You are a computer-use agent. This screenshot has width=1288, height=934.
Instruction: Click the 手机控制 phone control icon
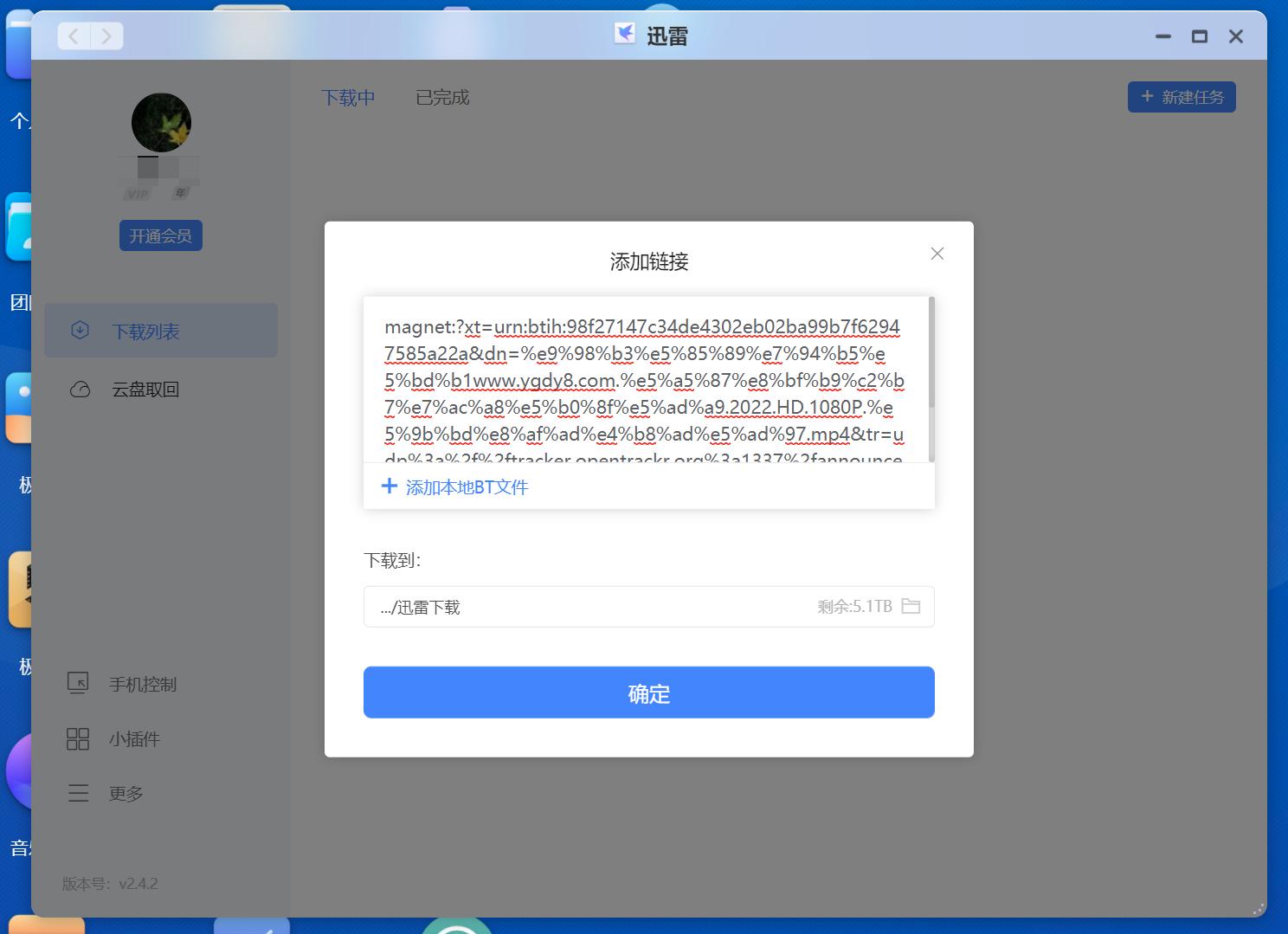click(x=79, y=683)
